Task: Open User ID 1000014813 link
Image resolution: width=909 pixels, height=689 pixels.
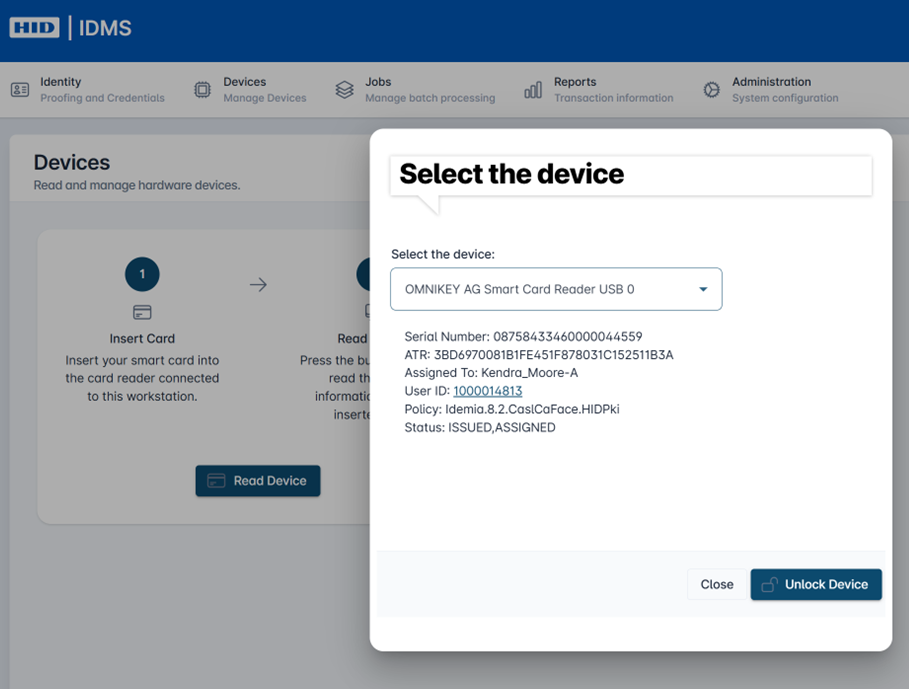Action: [x=488, y=391]
